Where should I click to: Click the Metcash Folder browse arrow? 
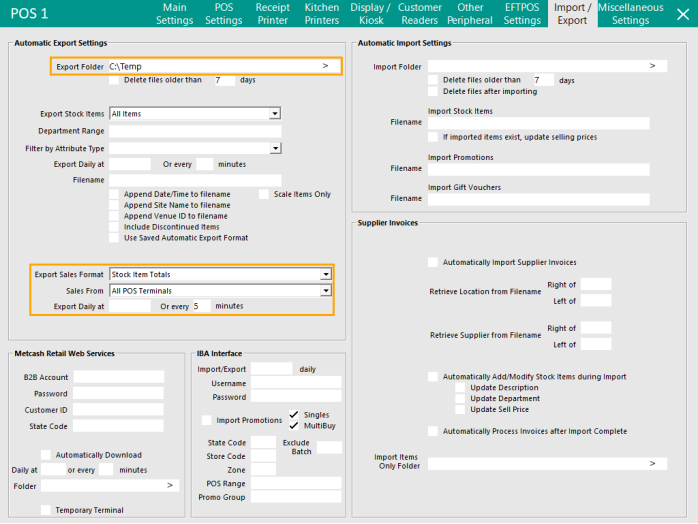coord(170,485)
